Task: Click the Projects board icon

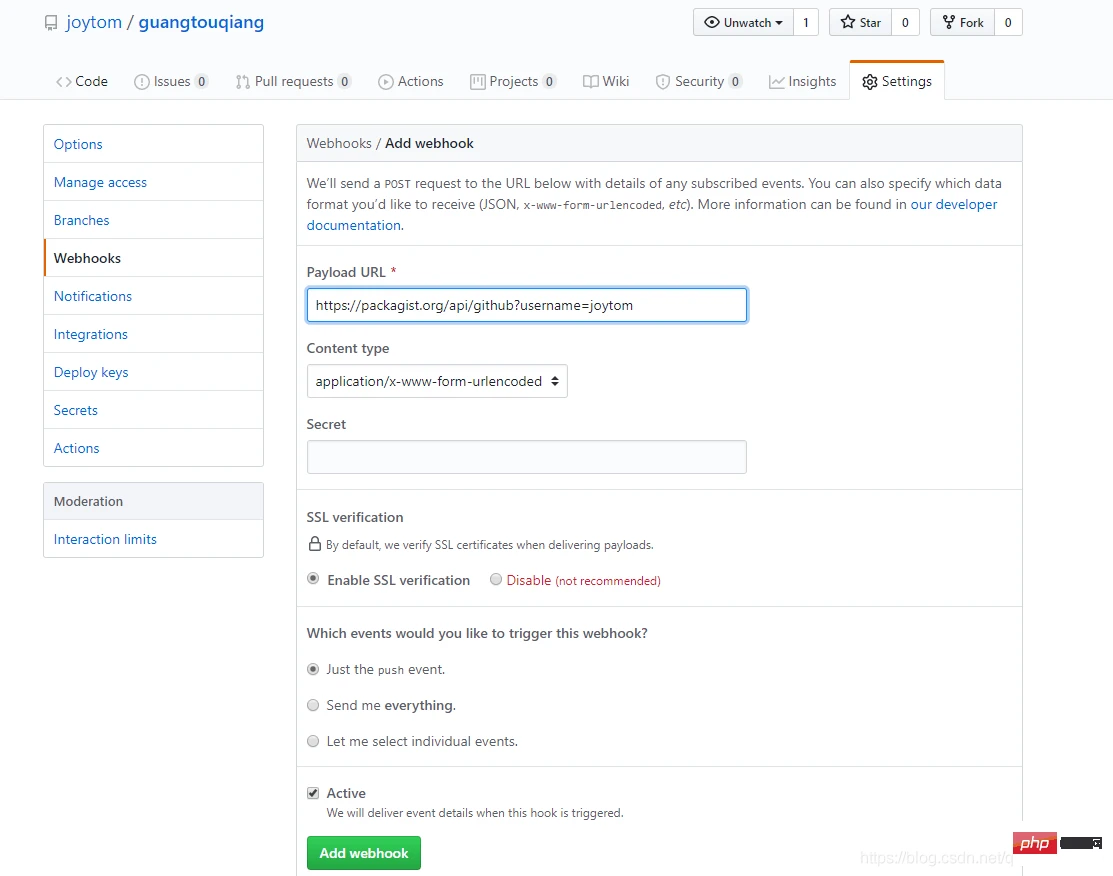Action: (x=478, y=82)
